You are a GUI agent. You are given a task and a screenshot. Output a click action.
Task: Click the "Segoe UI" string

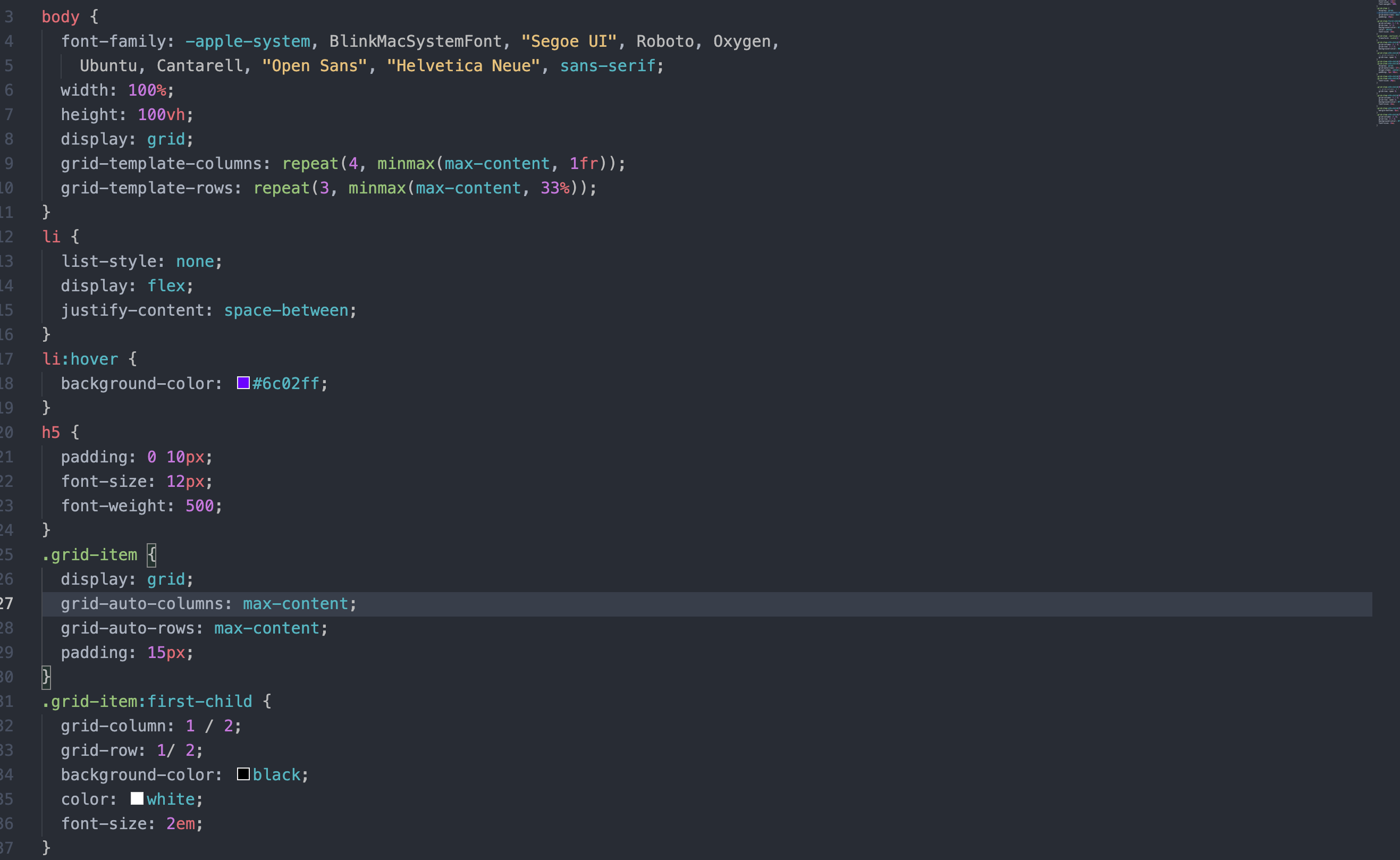click(x=569, y=41)
